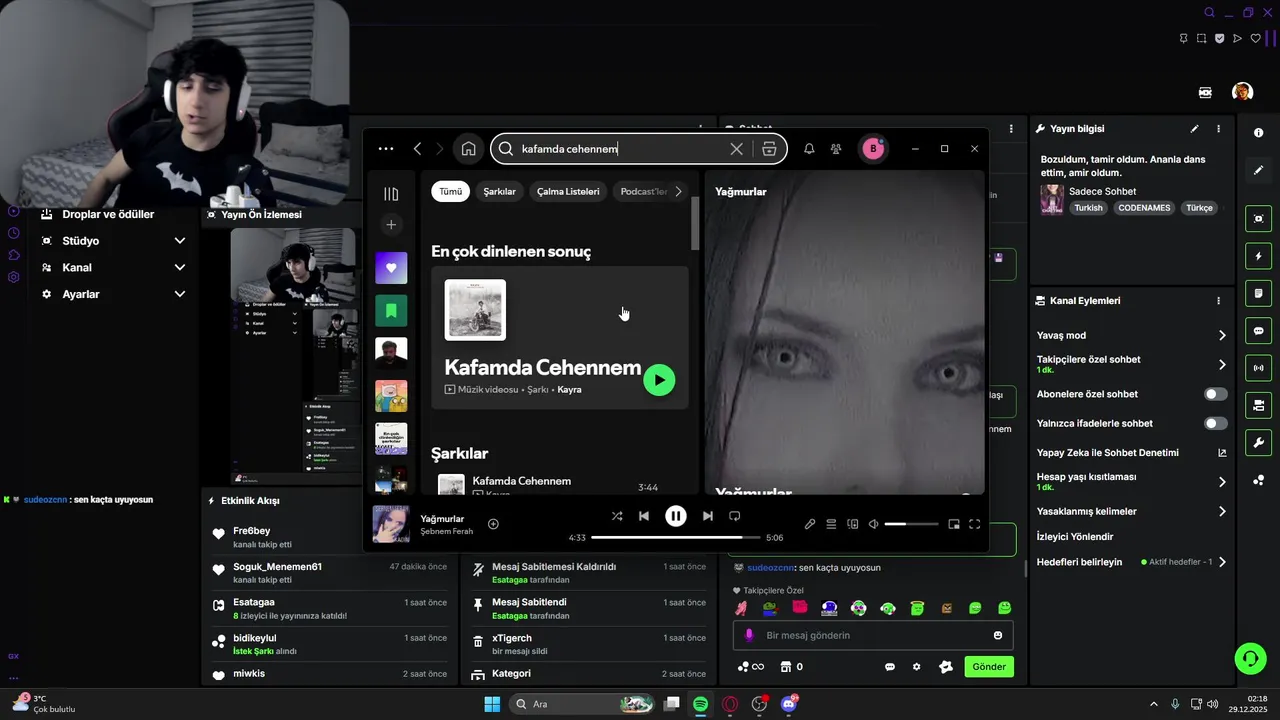Pause the current Spotify track
1280x720 pixels.
[x=676, y=516]
